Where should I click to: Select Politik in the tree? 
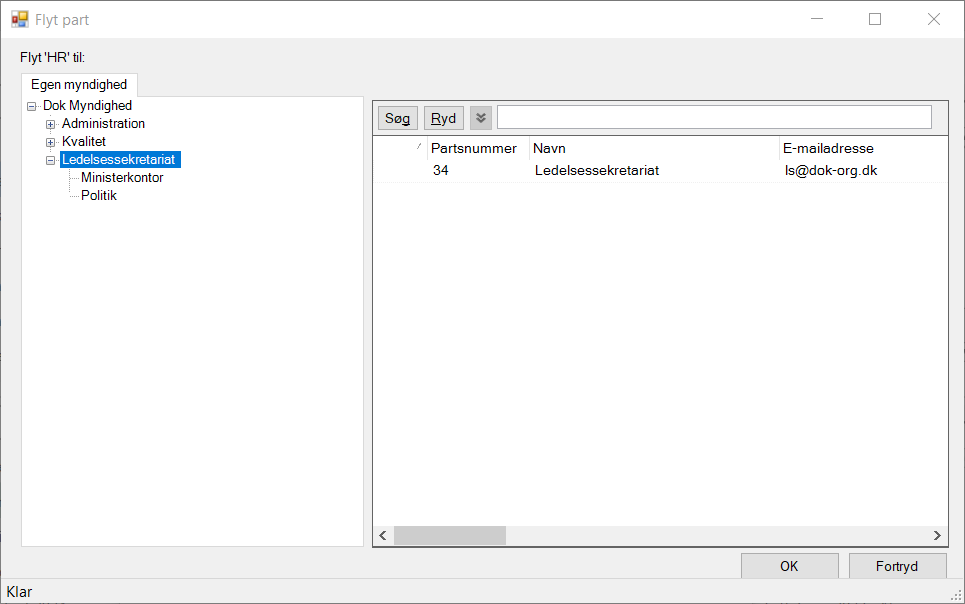(99, 196)
